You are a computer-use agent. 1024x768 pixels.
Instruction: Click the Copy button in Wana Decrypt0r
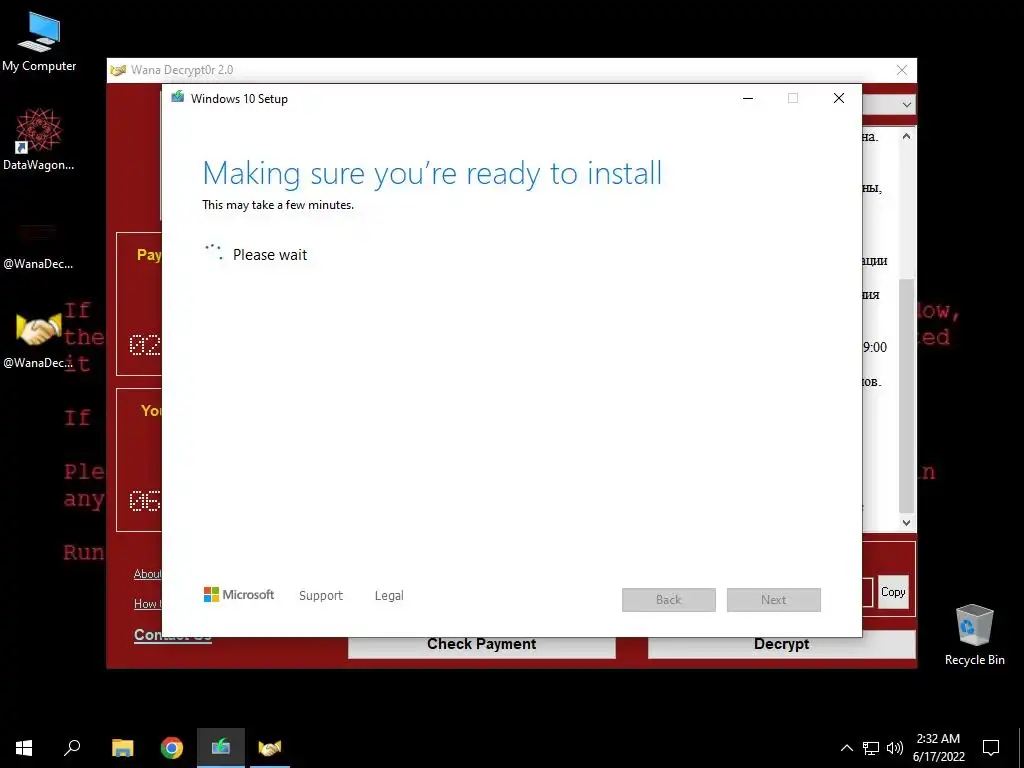893,592
